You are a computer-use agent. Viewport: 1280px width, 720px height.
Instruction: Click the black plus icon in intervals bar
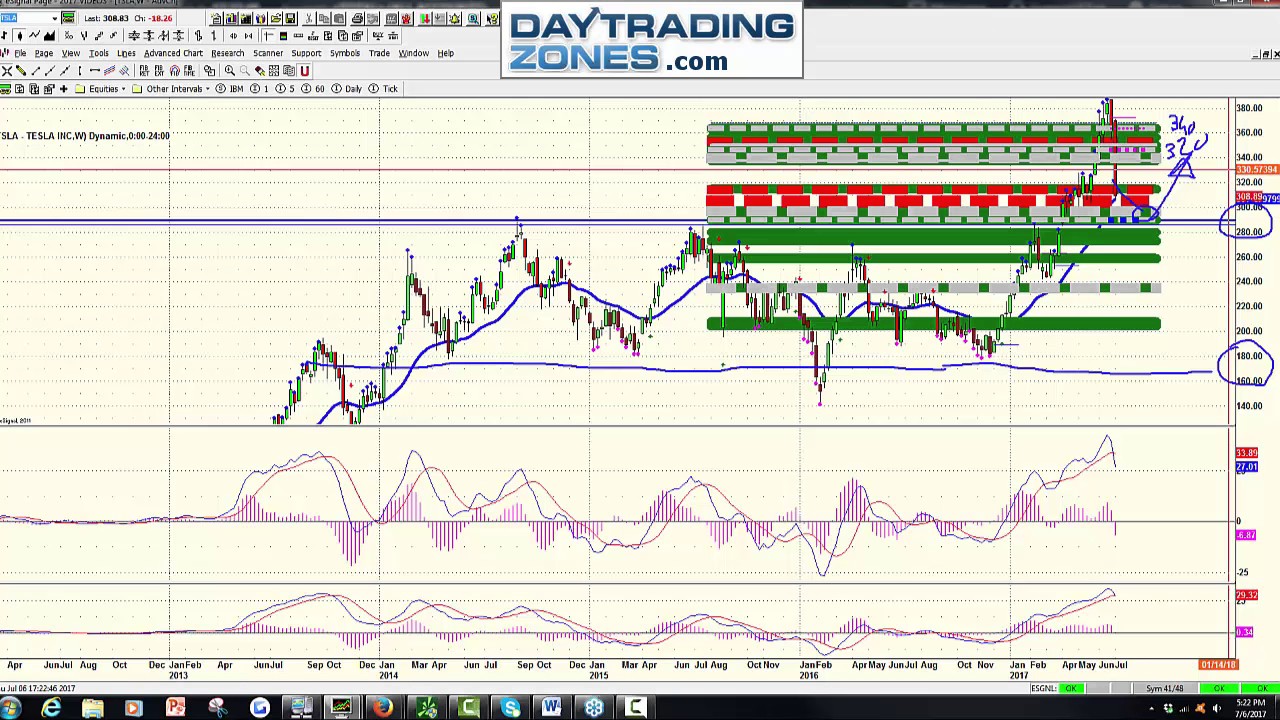click(x=64, y=89)
